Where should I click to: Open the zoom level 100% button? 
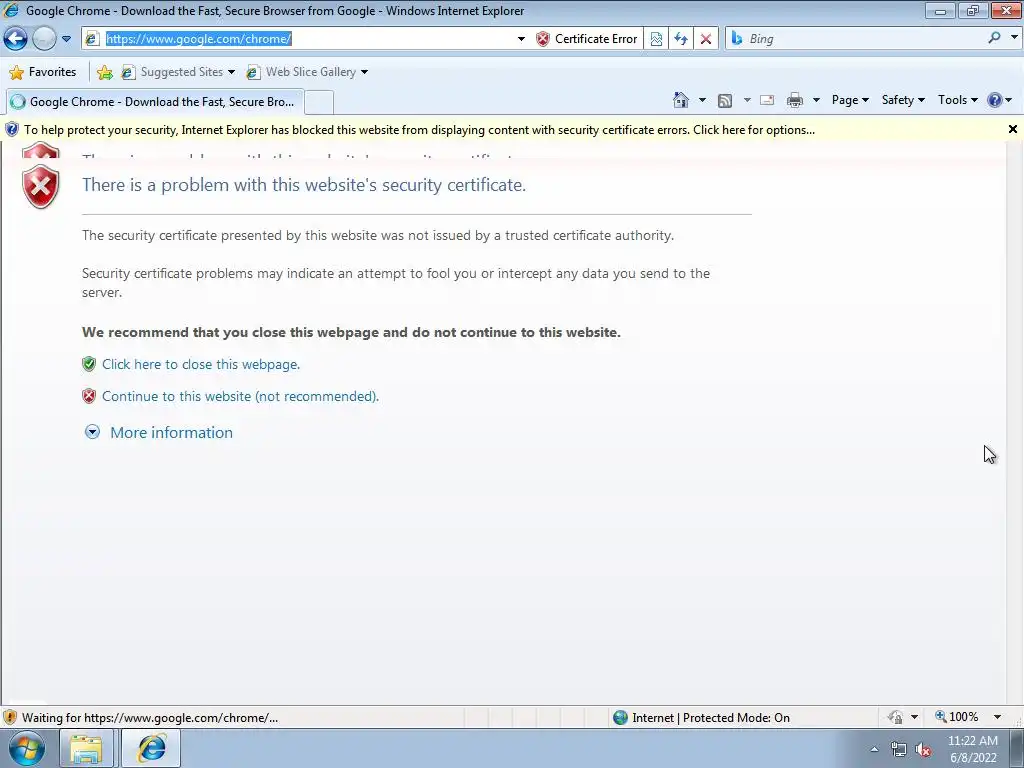coord(957,717)
